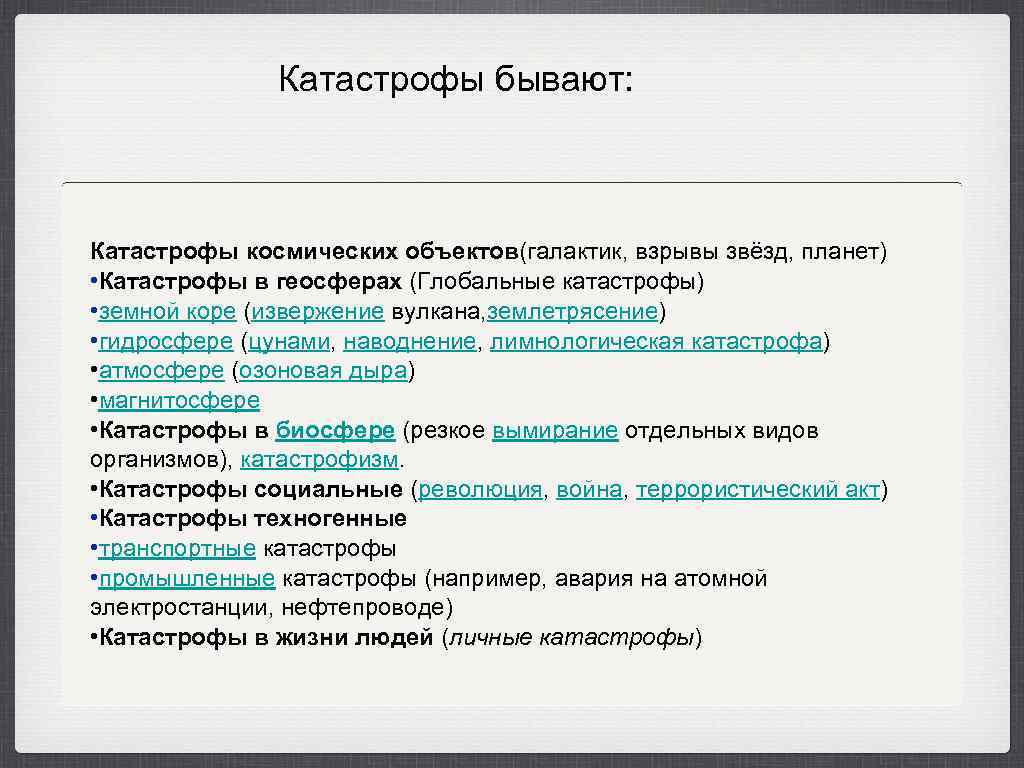Click the 'атмосфере' hyperlink
The image size is (1024, 768).
pyautogui.click(x=161, y=371)
